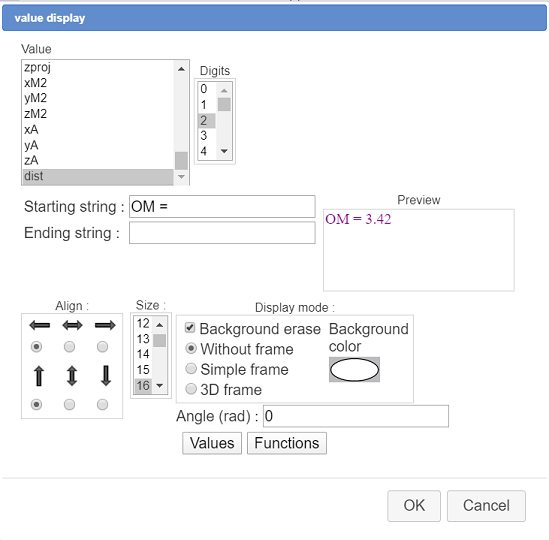This screenshot has width=549, height=540.
Task: Click the Ending string input field
Action: (222, 233)
